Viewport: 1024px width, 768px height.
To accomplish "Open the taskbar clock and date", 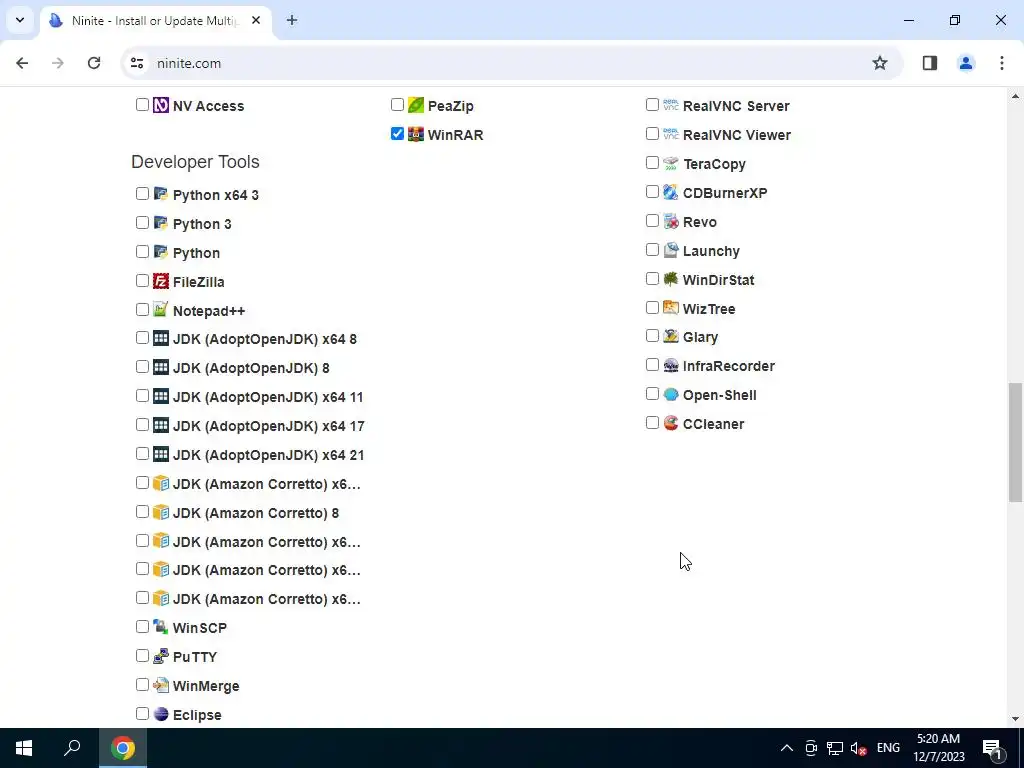I will [938, 748].
